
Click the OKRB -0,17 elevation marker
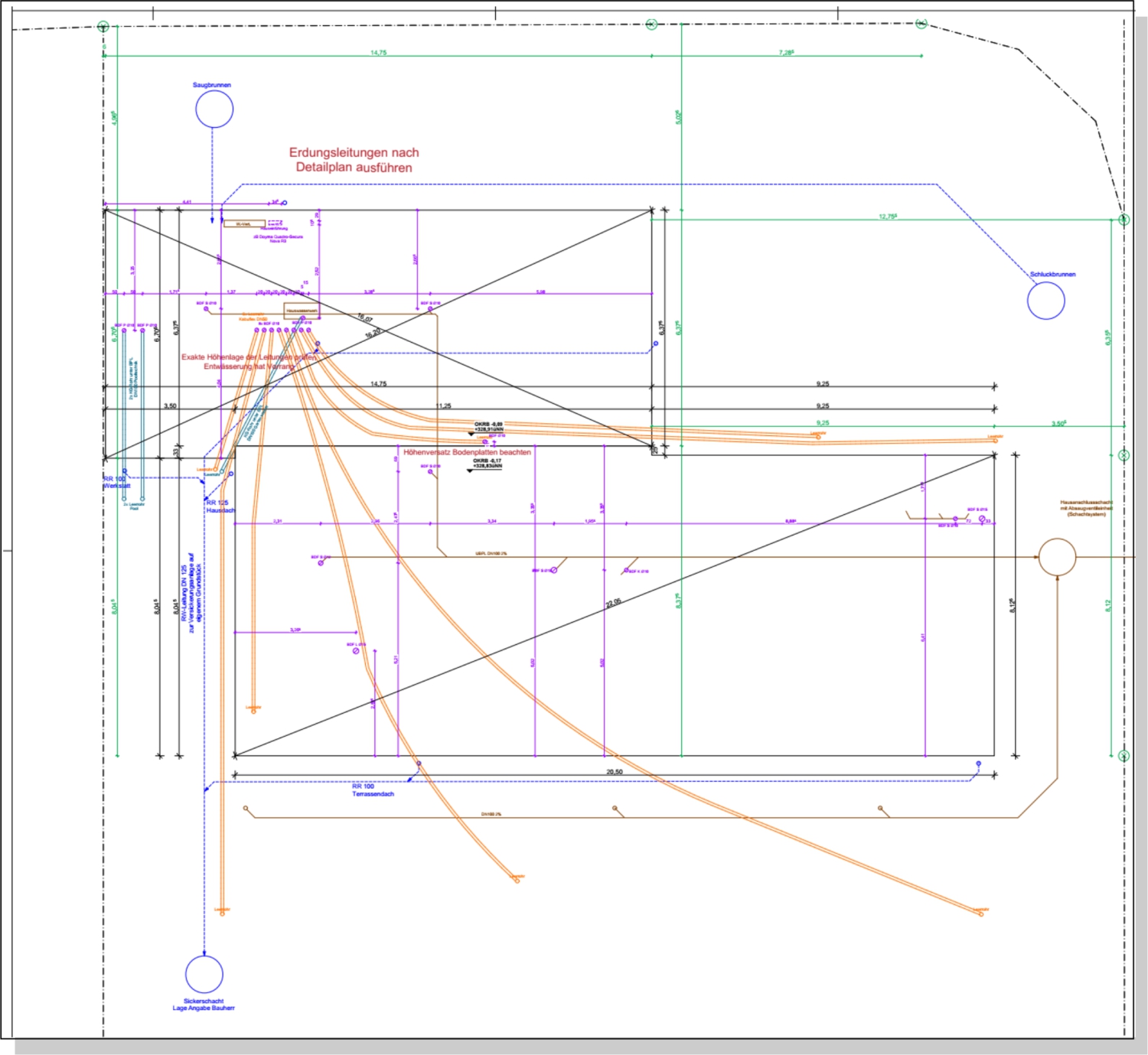(x=487, y=464)
